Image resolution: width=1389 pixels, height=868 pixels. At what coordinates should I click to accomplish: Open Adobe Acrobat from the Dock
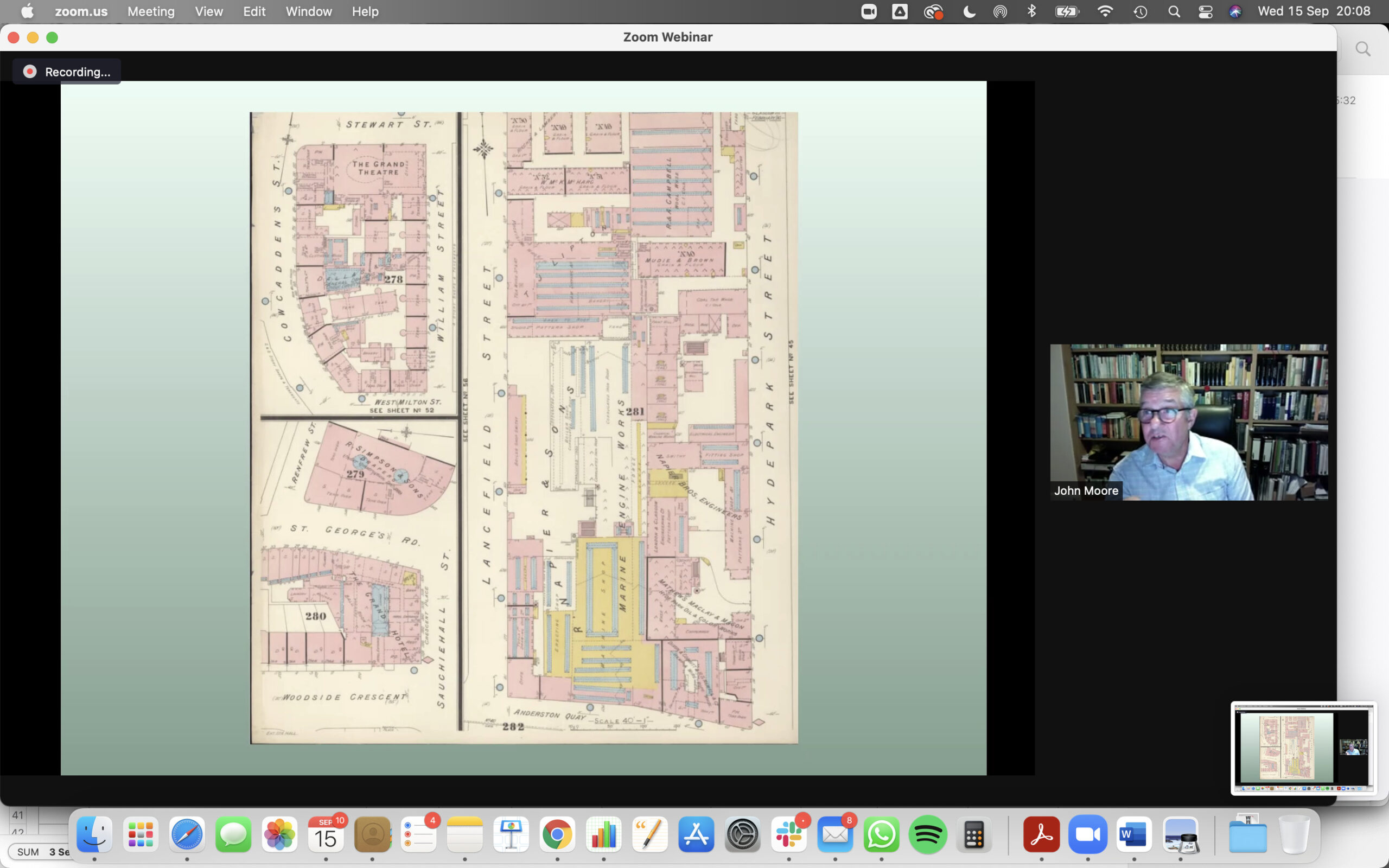pyautogui.click(x=1041, y=834)
